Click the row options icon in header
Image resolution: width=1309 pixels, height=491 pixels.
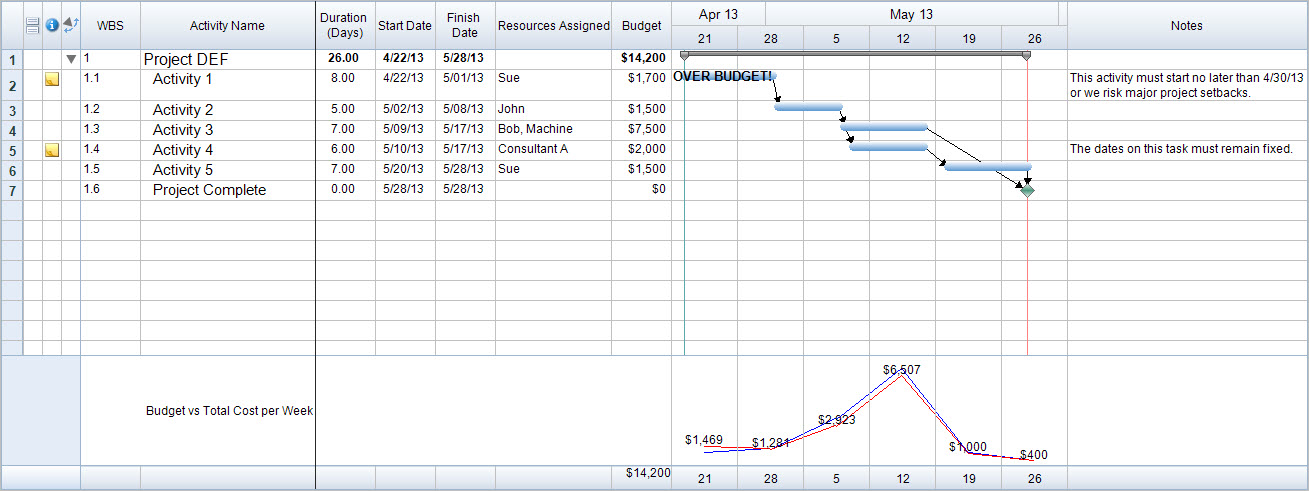(x=32, y=25)
